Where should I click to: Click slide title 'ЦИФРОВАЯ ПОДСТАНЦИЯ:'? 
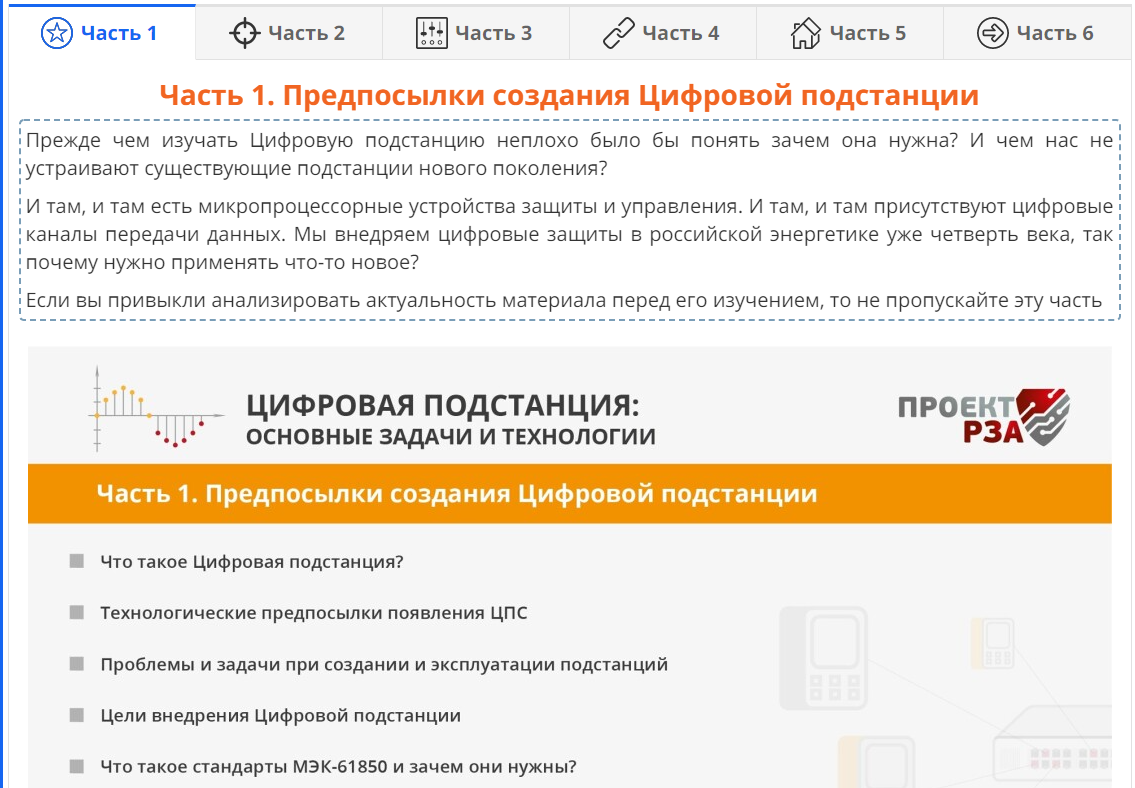[441, 406]
